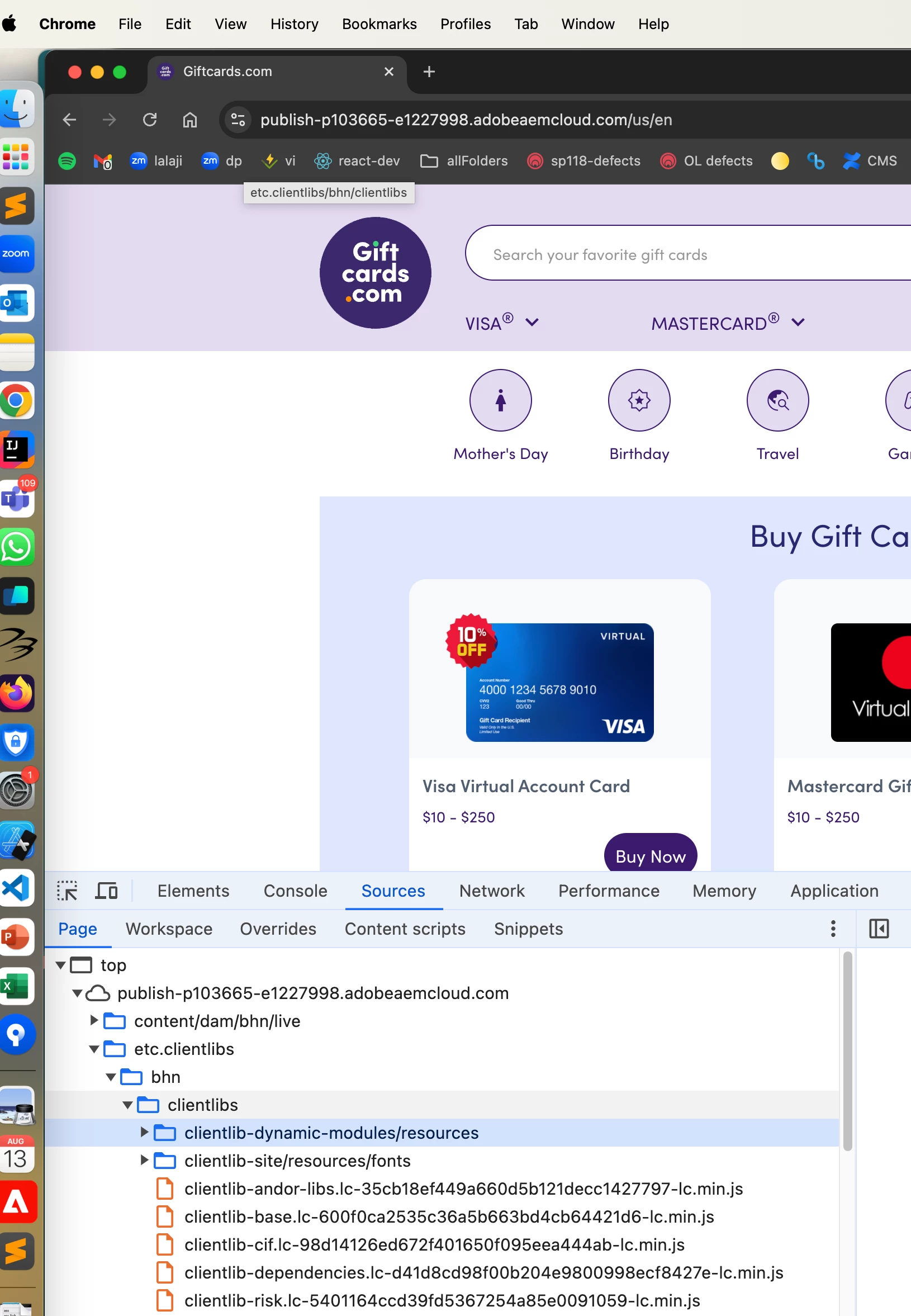
Task: Open the Bookmarks menu
Action: pos(379,24)
